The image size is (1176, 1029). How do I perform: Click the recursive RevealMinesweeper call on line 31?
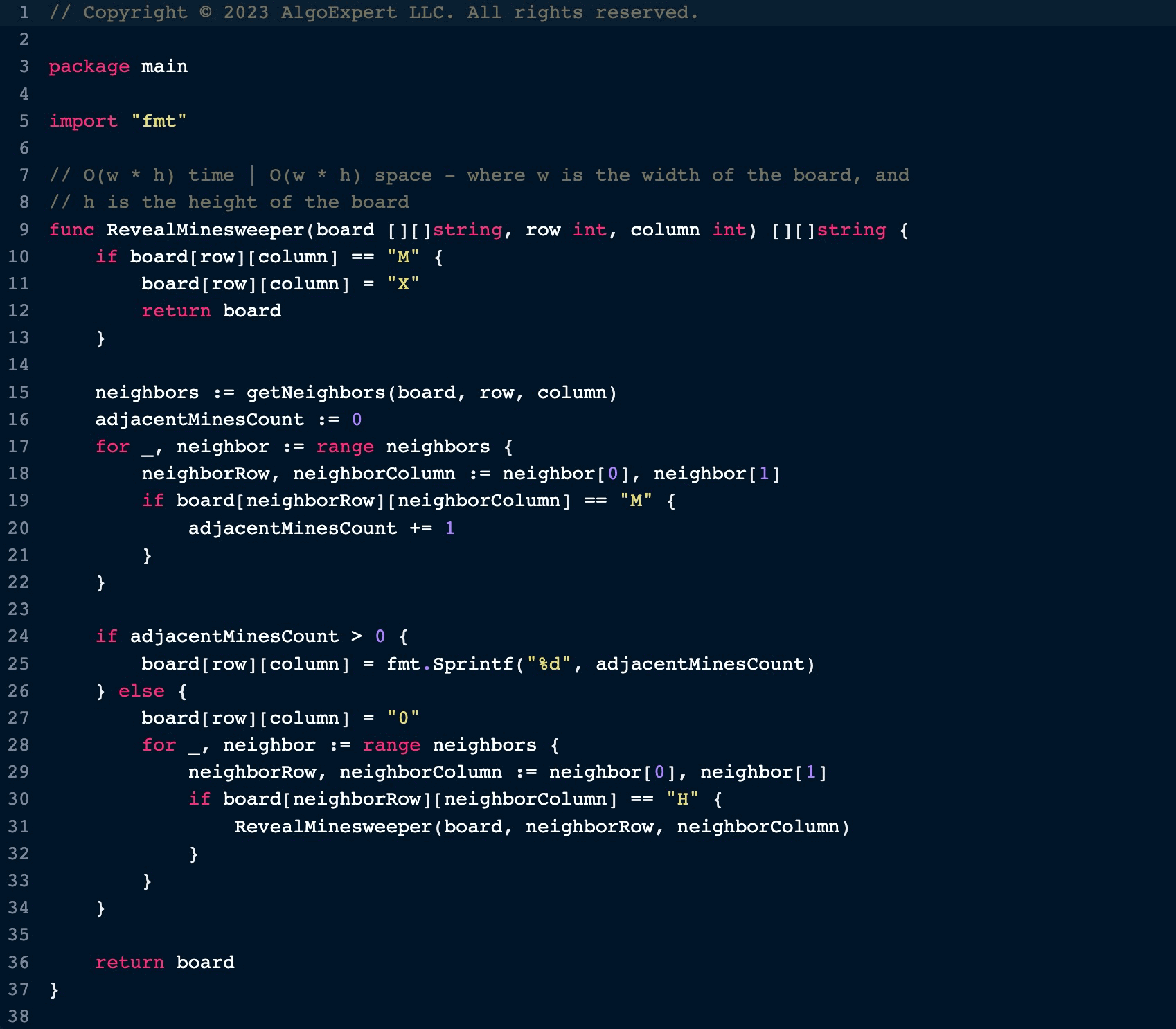[333, 827]
